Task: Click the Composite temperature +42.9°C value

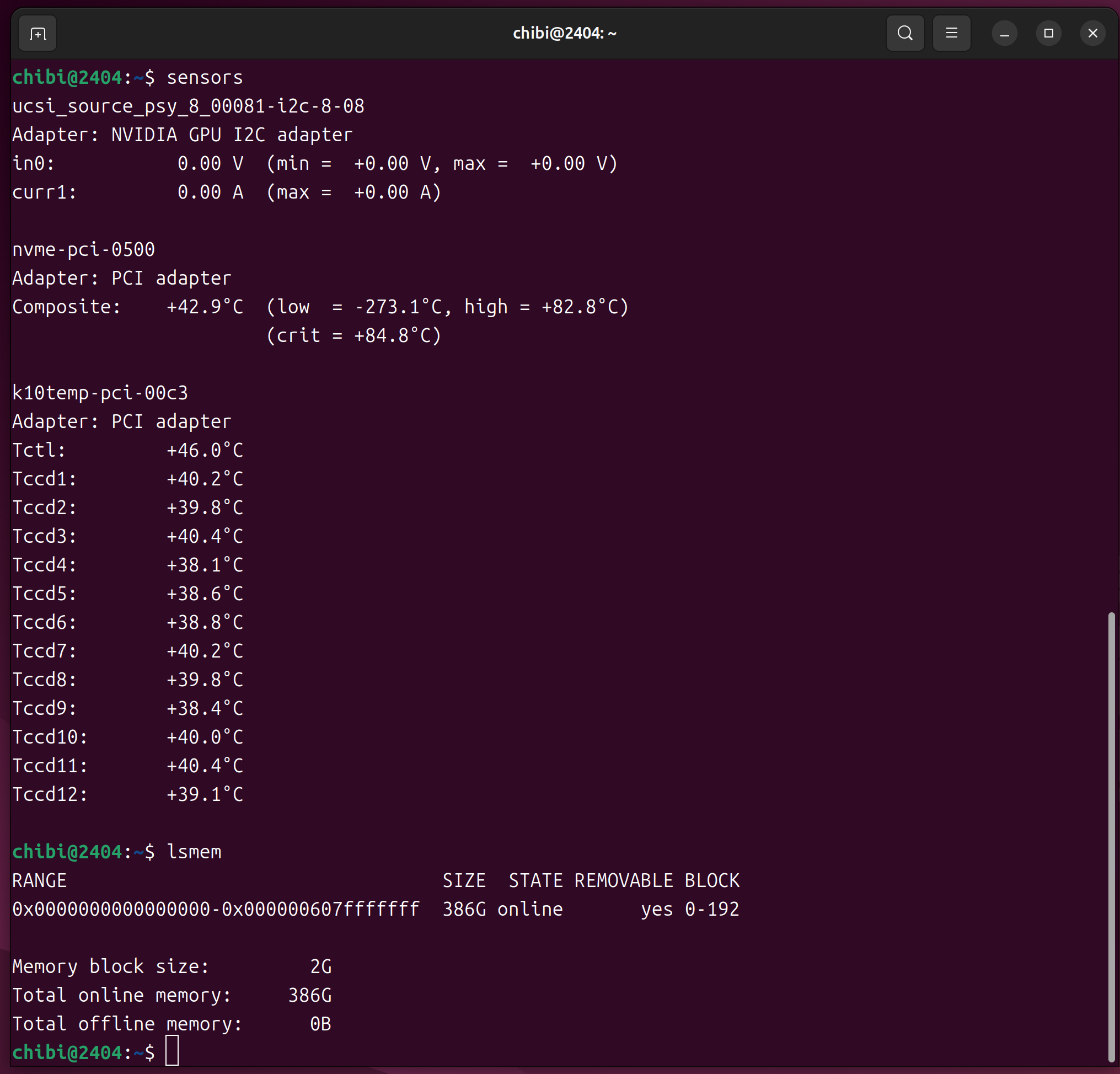Action: (205, 307)
